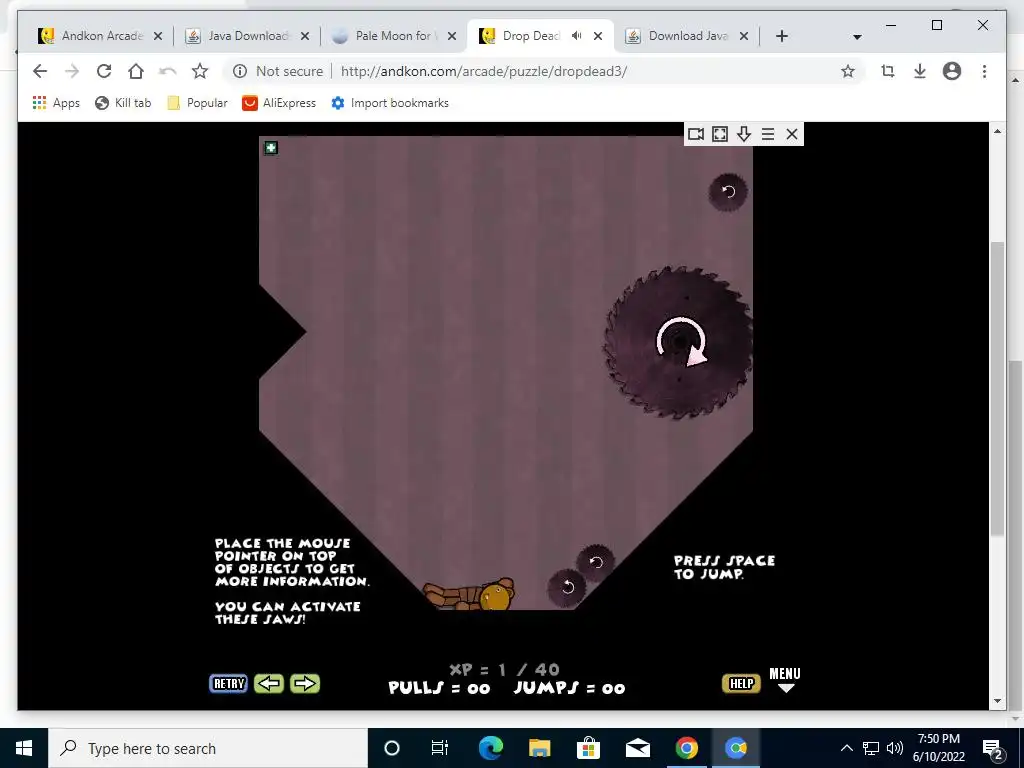Close the Andkon Arcade tab
The image size is (1024, 768).
(157, 37)
